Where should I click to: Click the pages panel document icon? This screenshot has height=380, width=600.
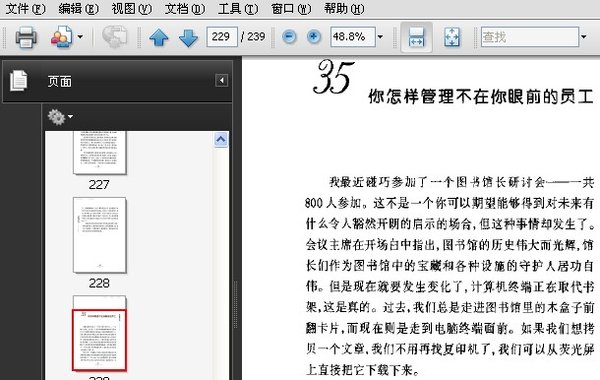19,81
